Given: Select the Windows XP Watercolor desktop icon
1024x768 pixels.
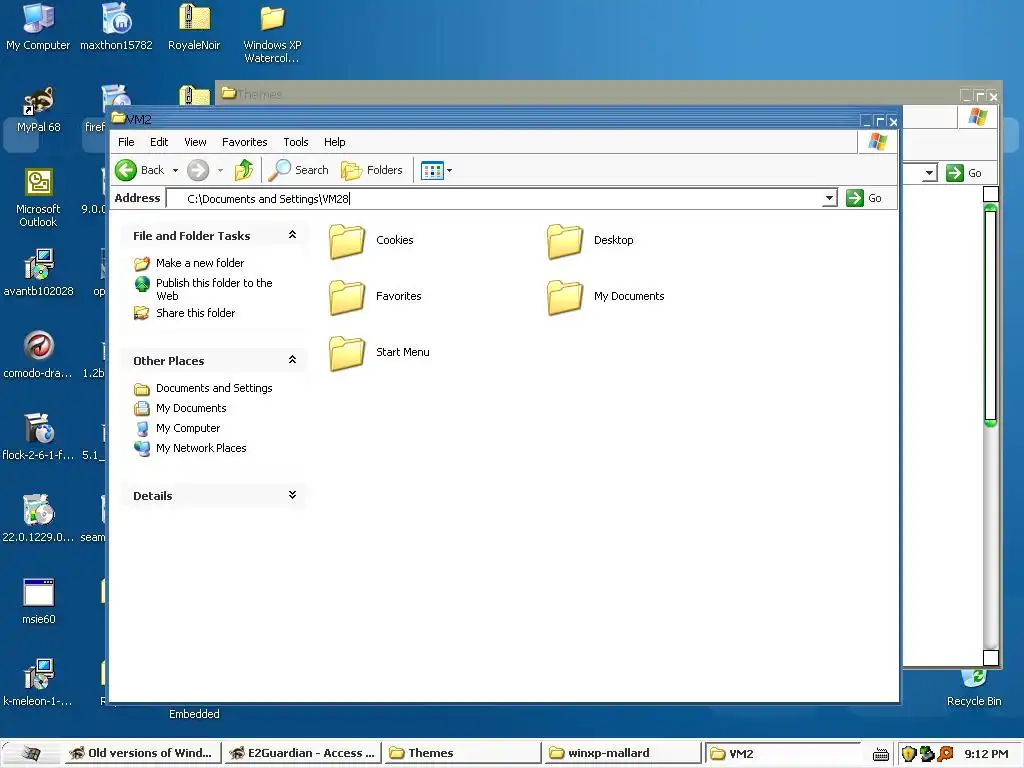Looking at the screenshot, I should tap(272, 33).
